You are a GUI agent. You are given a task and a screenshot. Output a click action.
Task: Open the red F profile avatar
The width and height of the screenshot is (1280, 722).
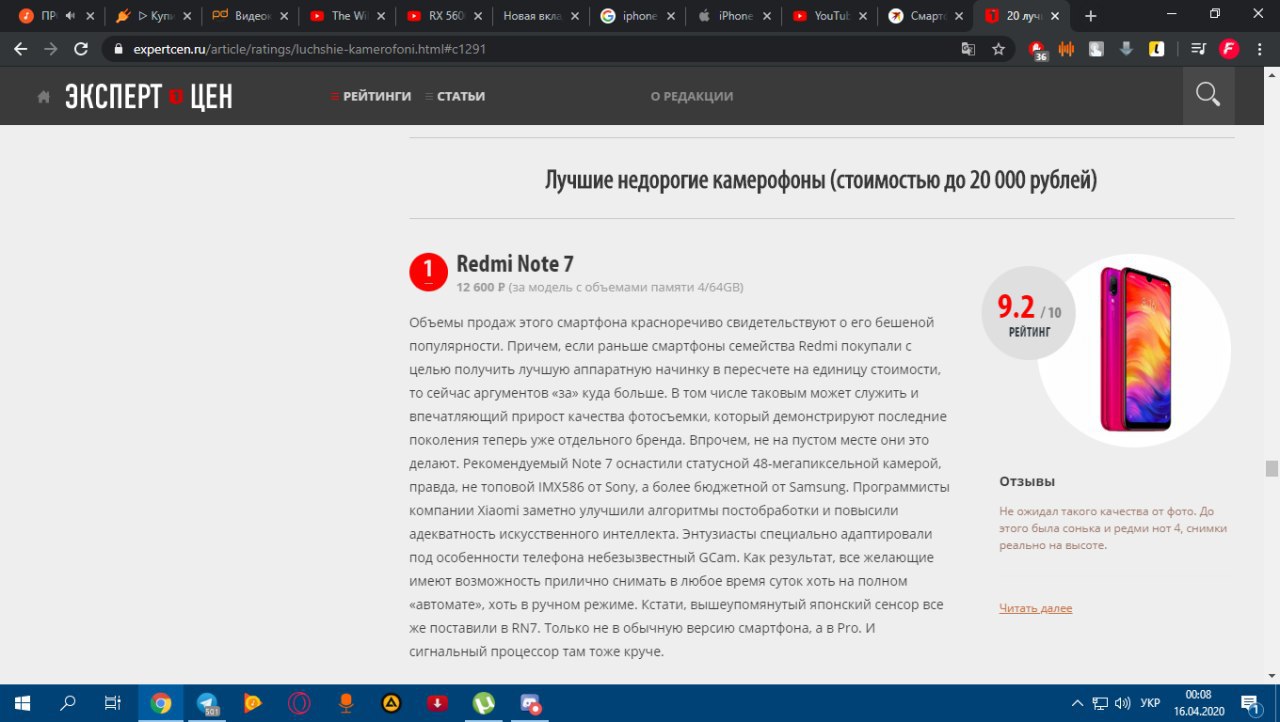coord(1228,49)
